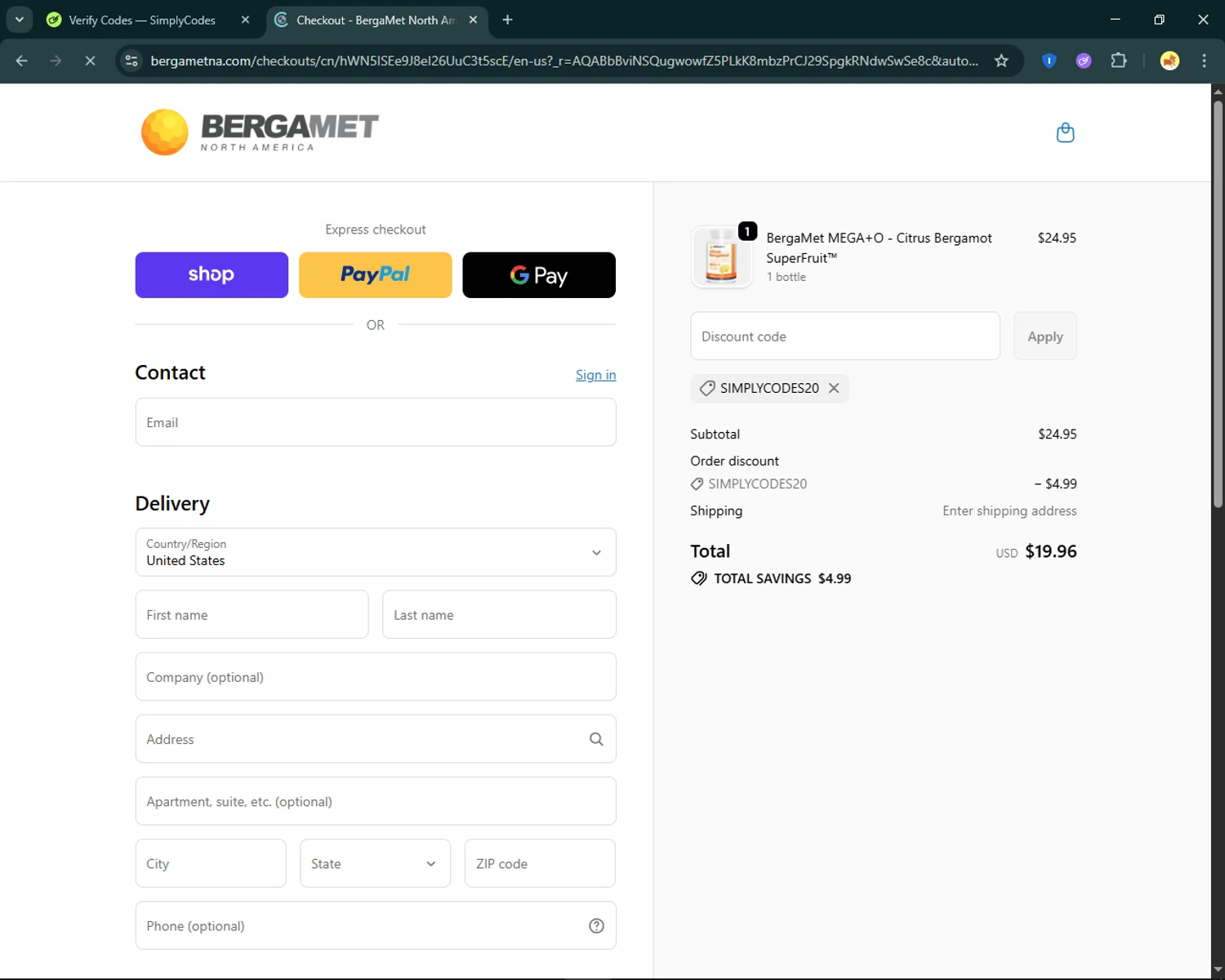Open a new browser tab
This screenshot has width=1225, height=980.
click(507, 20)
